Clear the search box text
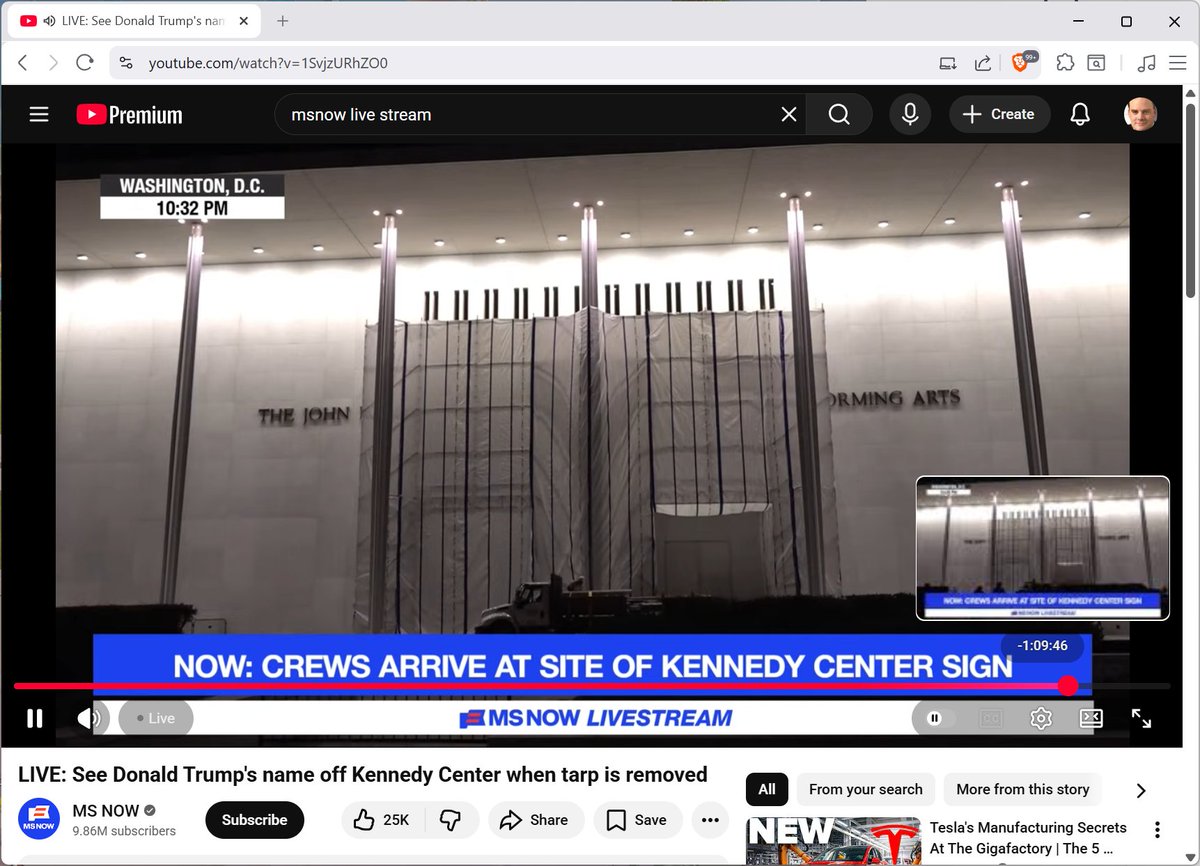 tap(789, 115)
